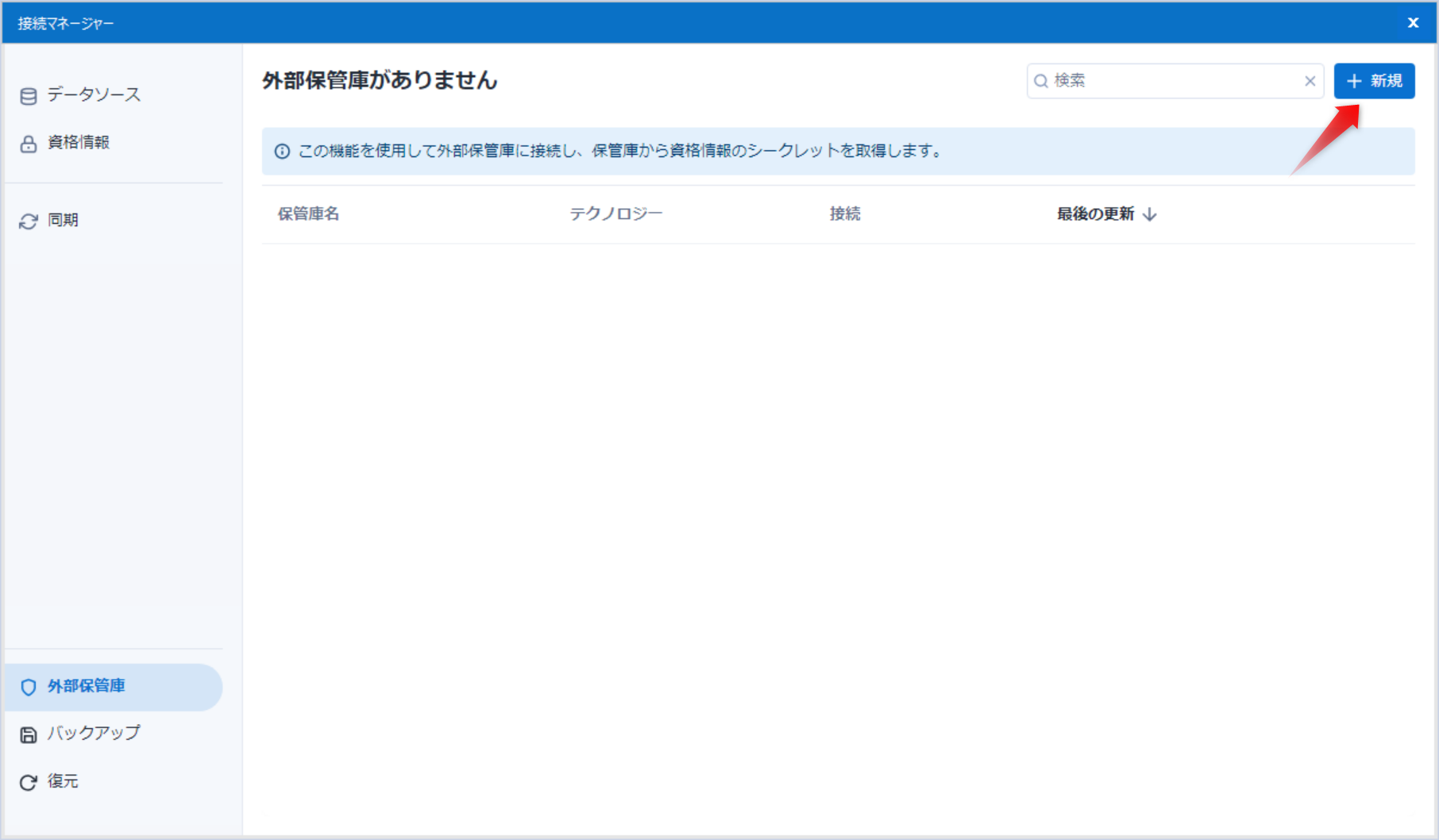
Task: Toggle sort direction arrow beside 最後の更新
Action: pyautogui.click(x=1150, y=214)
